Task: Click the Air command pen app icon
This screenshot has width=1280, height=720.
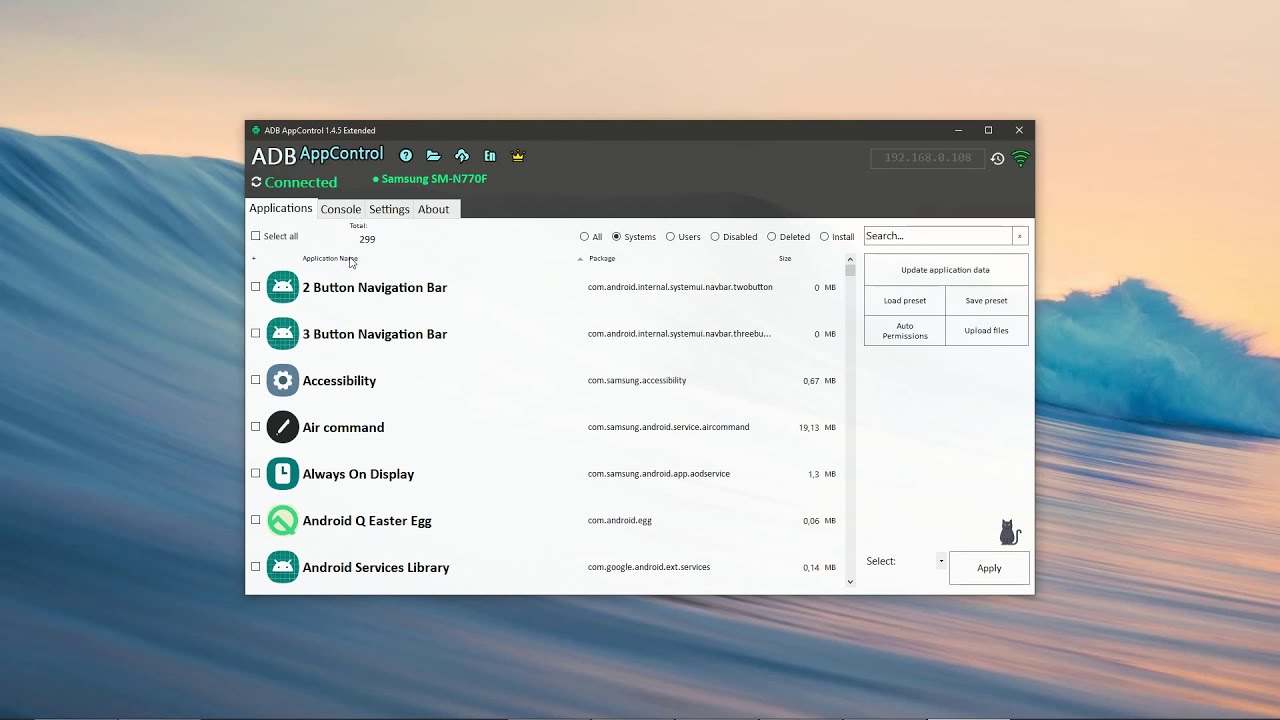Action: click(283, 427)
